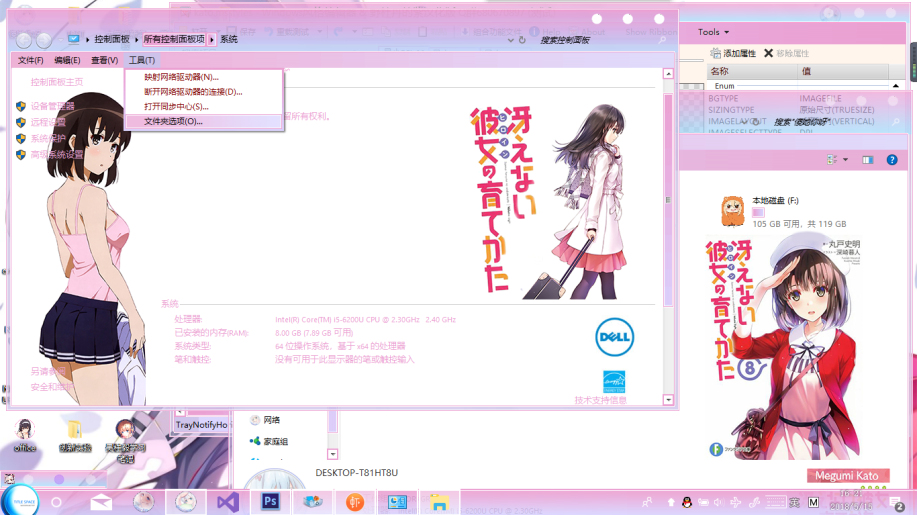Click the blue help icon in Explorer window
The image size is (917, 515).
pos(892,160)
